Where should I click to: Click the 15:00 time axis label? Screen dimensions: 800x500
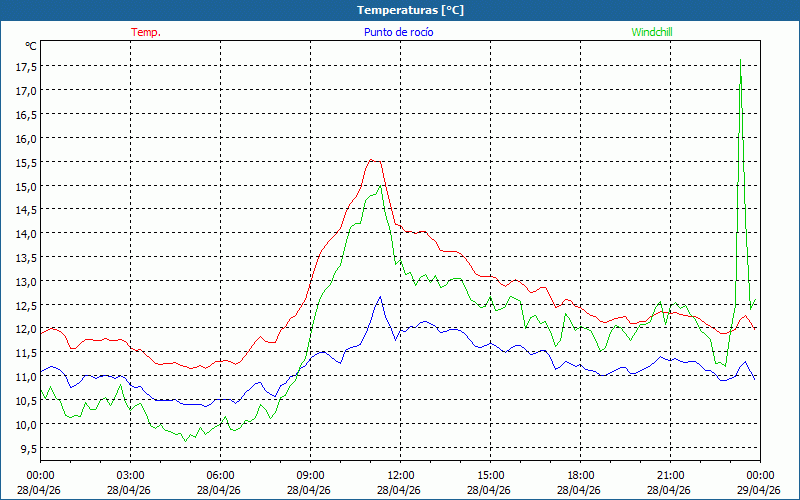(490, 475)
